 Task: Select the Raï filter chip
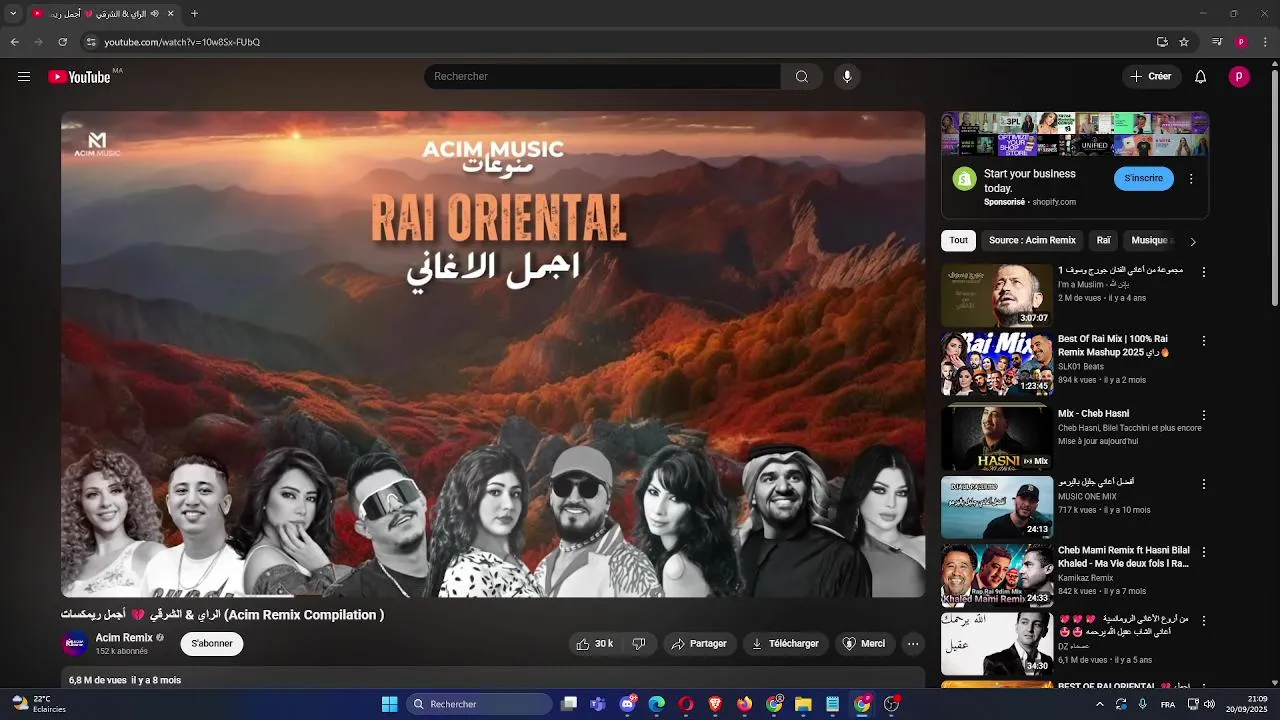coord(1103,241)
